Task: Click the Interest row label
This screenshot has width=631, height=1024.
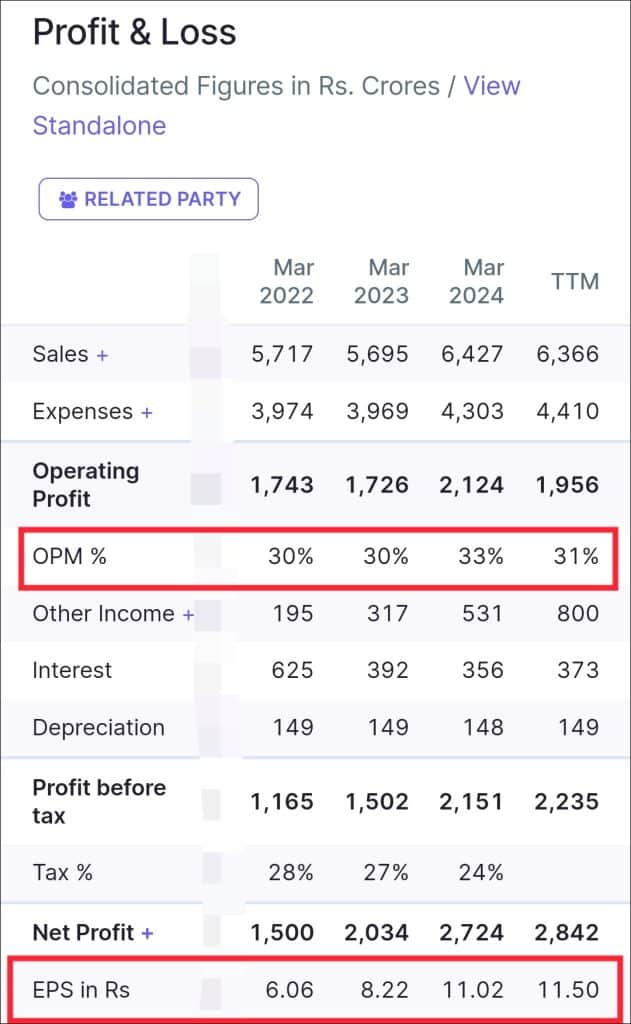Action: (x=72, y=670)
